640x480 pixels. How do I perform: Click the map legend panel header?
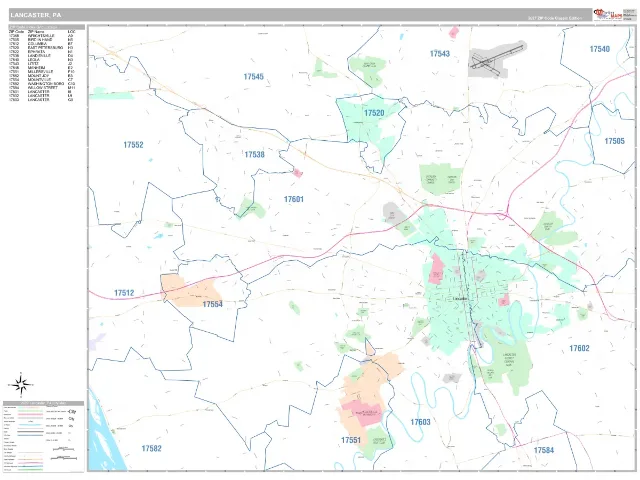(x=44, y=403)
